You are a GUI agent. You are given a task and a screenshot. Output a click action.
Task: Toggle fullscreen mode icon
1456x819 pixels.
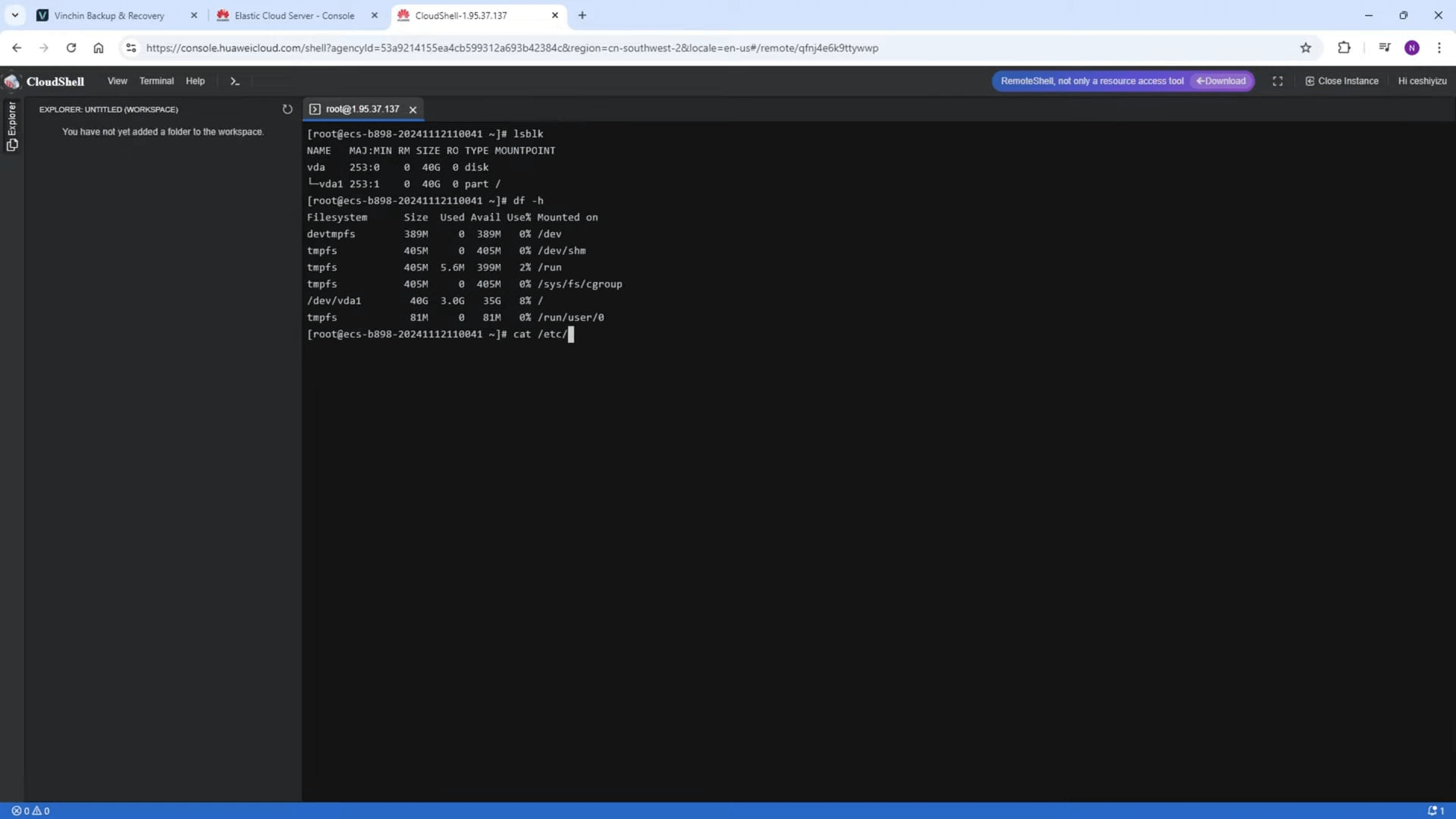tap(1278, 81)
